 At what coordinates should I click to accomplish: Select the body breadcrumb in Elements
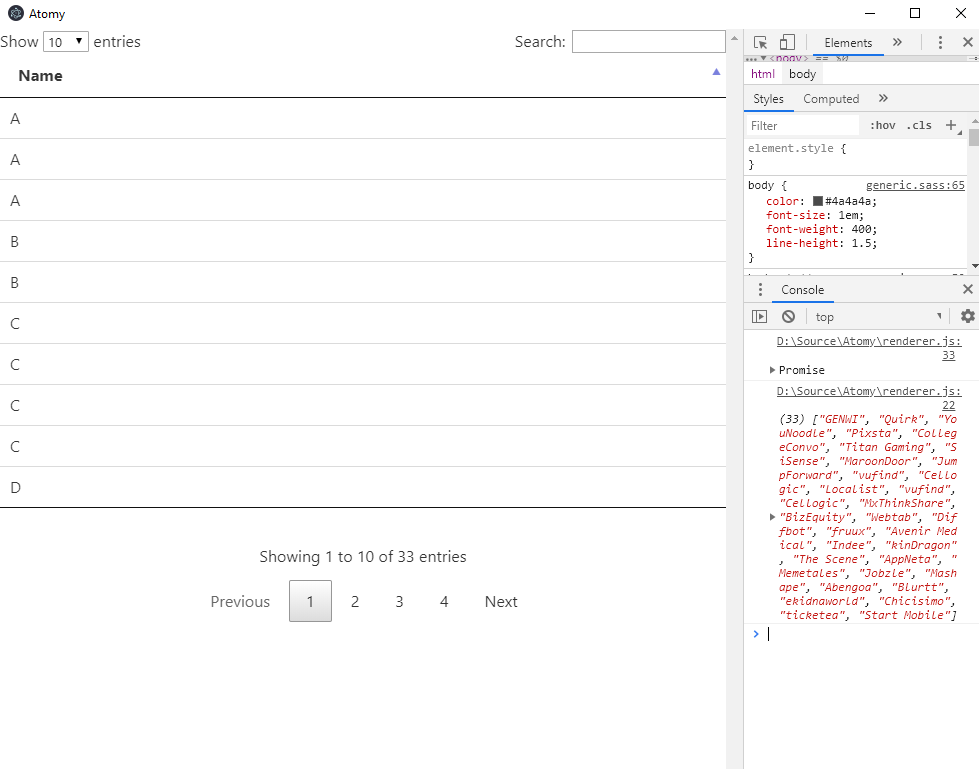[x=803, y=73]
